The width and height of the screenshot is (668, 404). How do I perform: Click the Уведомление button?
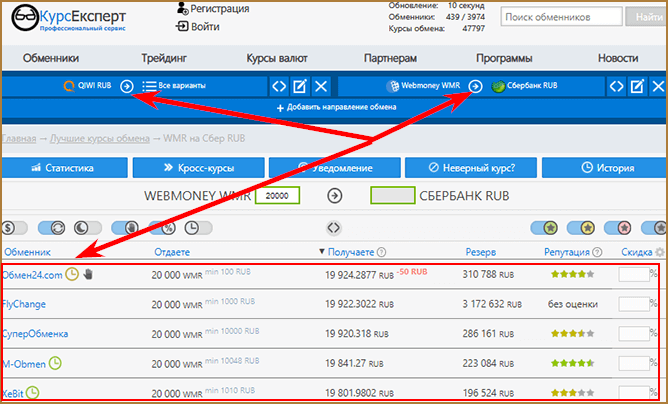point(335,168)
